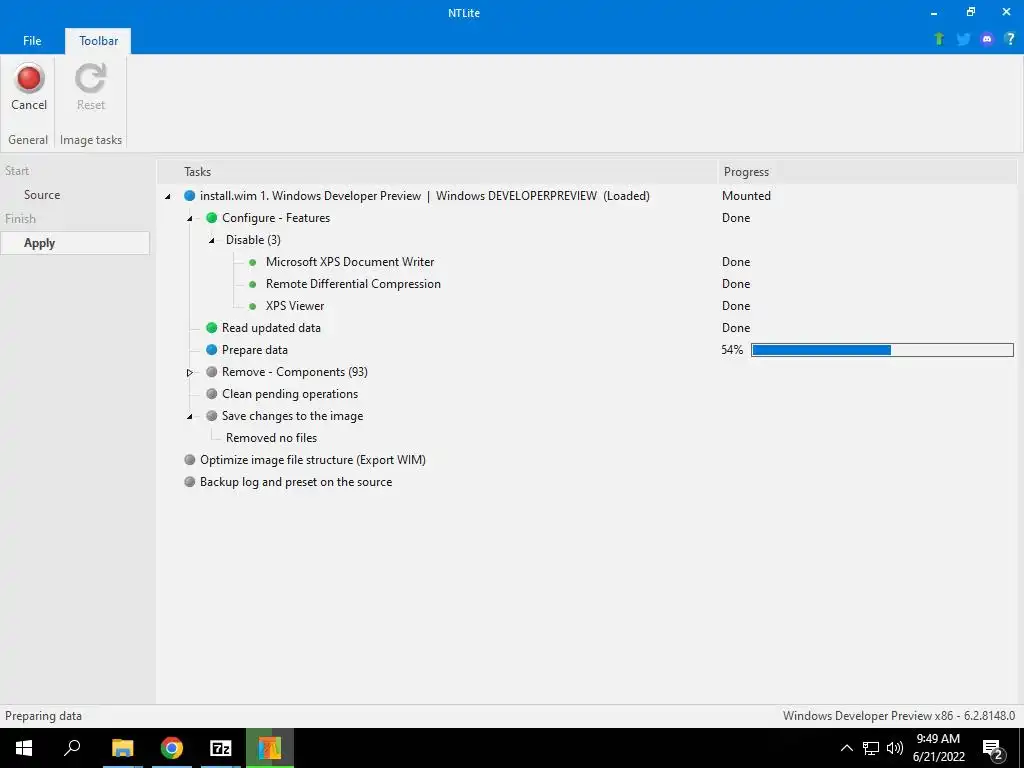Open taskbar search magnifier
This screenshot has height=768, width=1024.
click(x=72, y=748)
